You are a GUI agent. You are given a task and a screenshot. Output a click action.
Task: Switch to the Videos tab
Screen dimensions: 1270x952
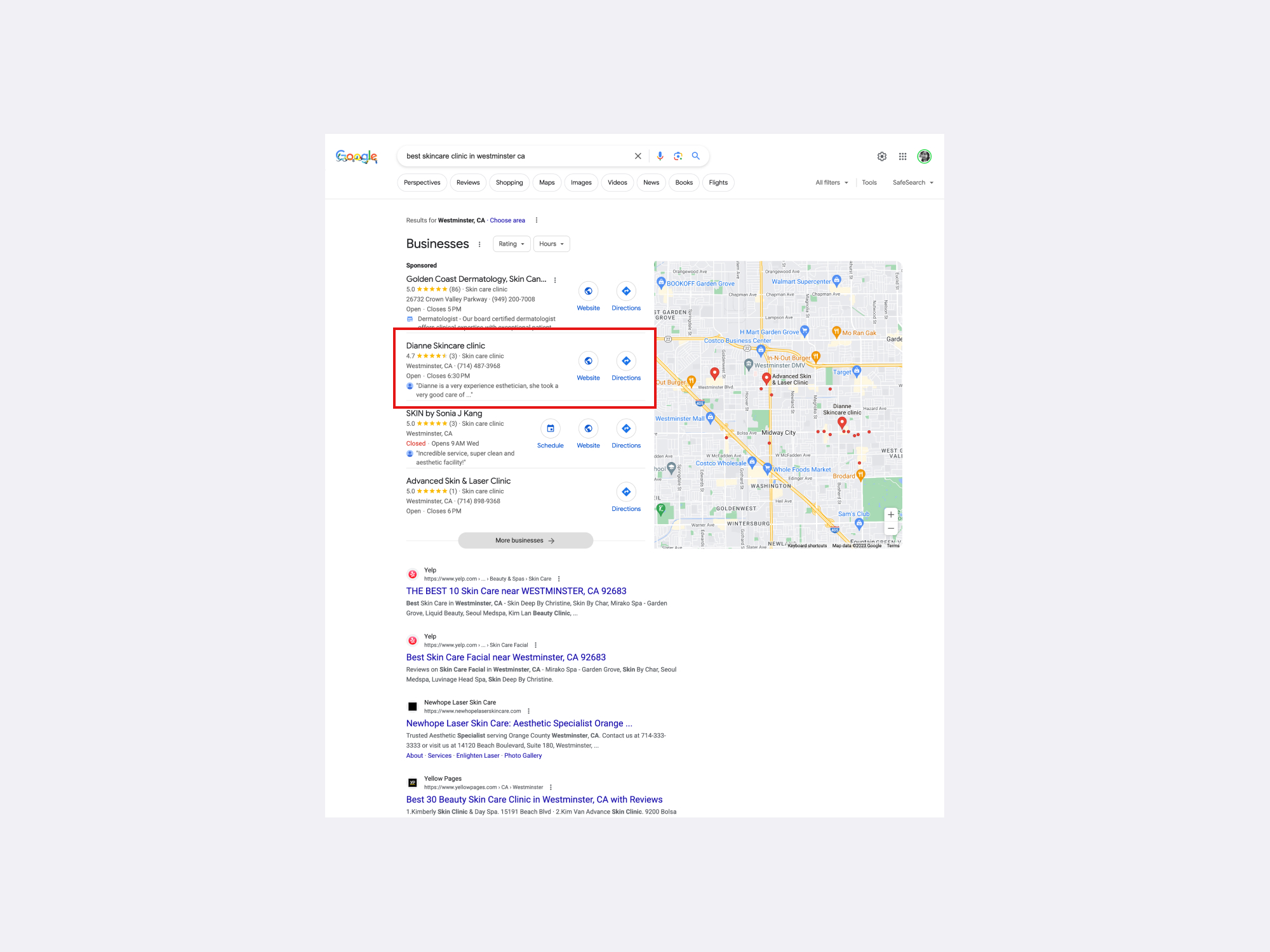[x=617, y=183]
